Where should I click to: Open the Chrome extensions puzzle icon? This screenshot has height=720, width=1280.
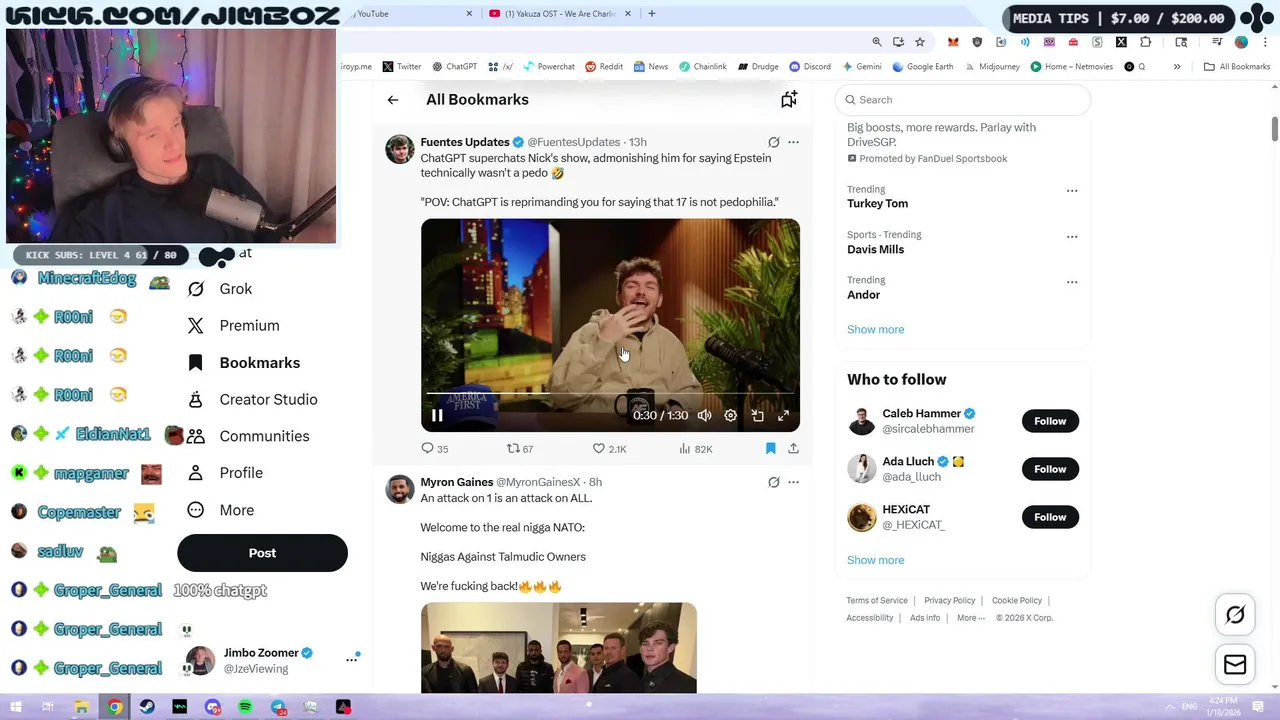coord(1145,42)
